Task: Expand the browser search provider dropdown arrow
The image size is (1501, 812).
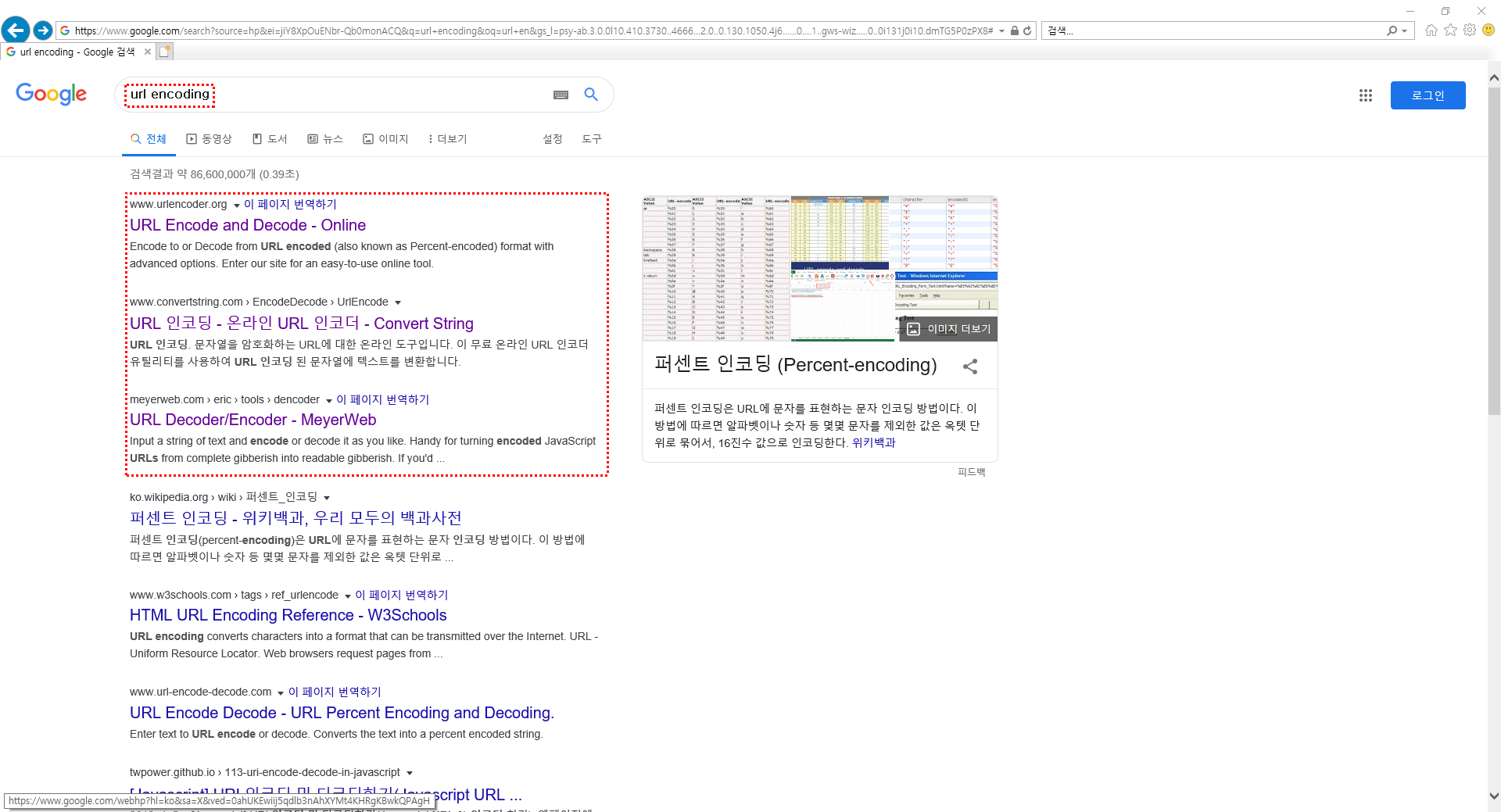Action: 1405,31
